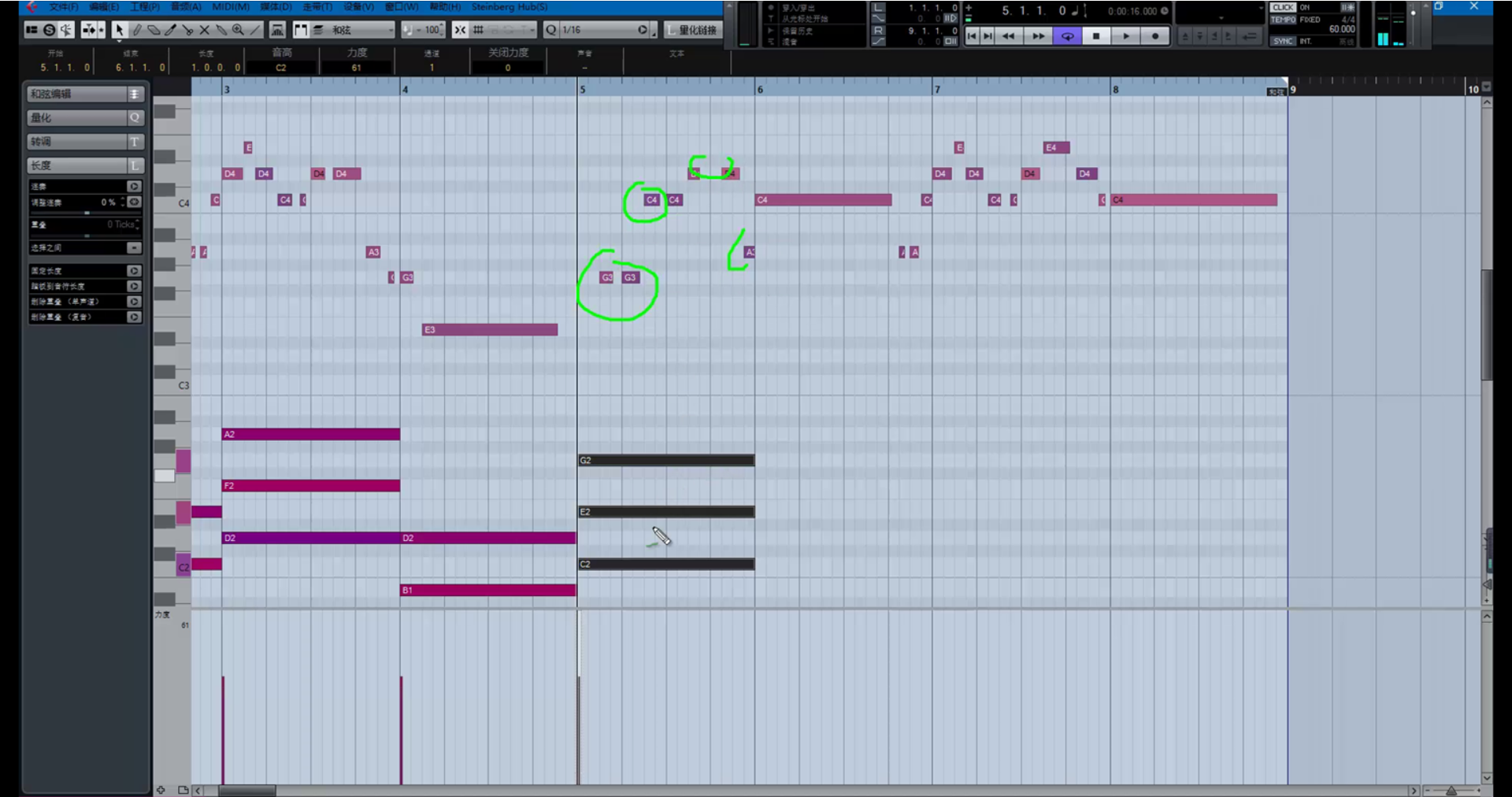Screen dimensions: 1512x797
Task: Select the B1 note in bar 4
Action: [x=488, y=591]
